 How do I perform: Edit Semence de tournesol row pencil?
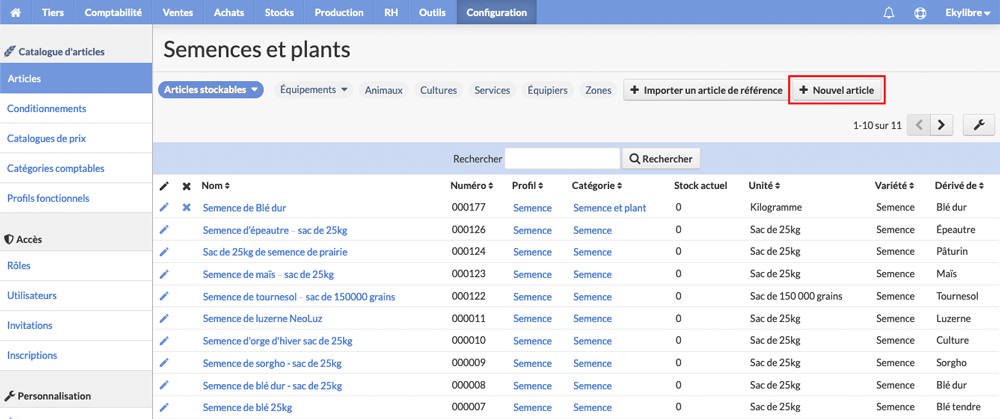[x=164, y=296]
